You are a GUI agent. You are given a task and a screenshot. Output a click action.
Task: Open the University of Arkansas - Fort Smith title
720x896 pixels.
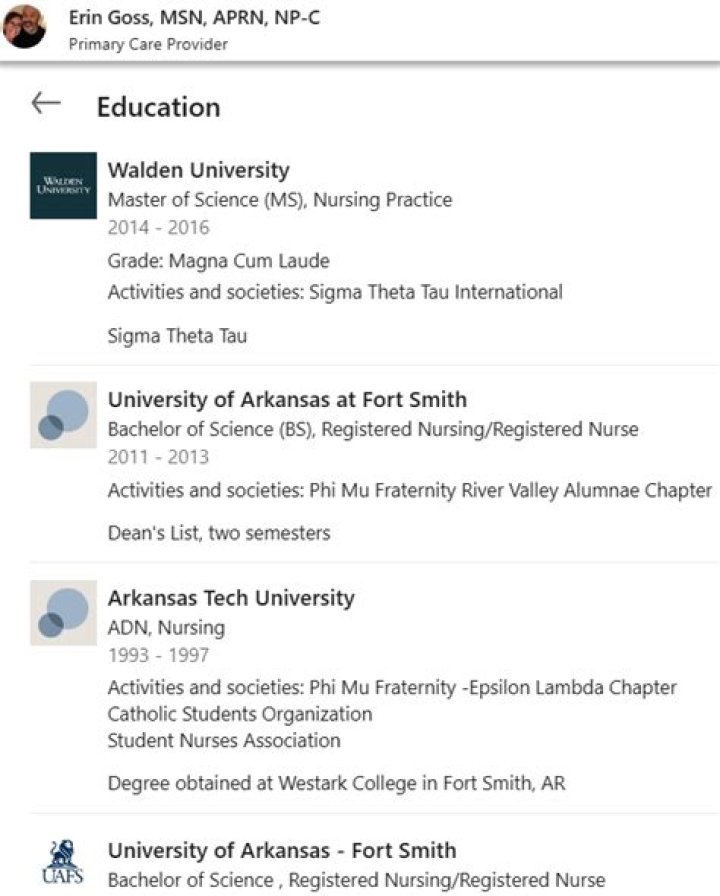tap(282, 851)
